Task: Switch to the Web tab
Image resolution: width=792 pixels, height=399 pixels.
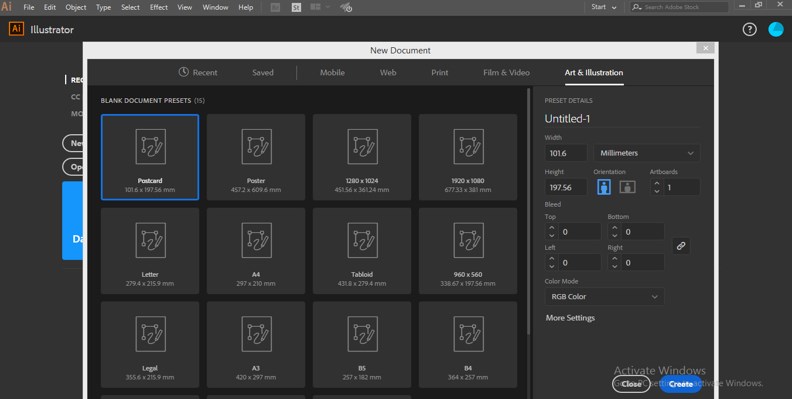Action: (x=388, y=73)
